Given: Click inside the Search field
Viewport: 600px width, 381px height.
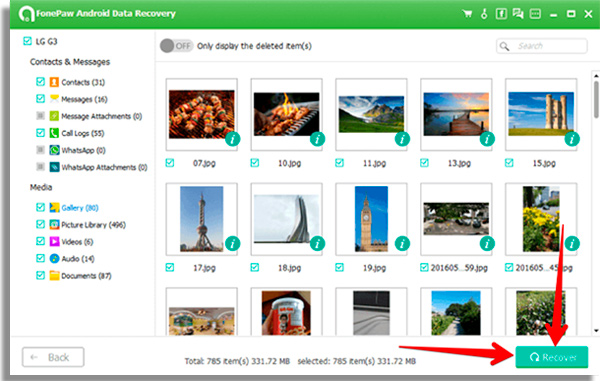Looking at the screenshot, I should [x=541, y=46].
